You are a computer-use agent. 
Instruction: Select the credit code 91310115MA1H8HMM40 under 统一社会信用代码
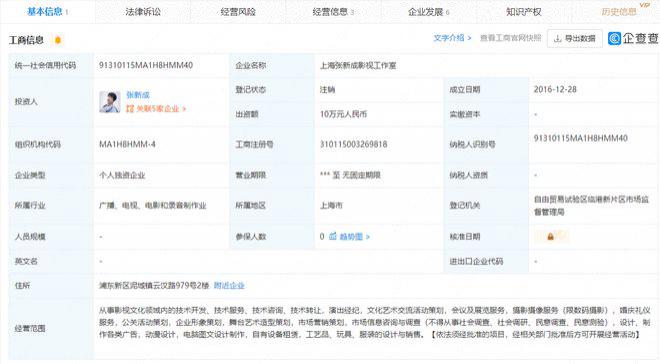146,65
